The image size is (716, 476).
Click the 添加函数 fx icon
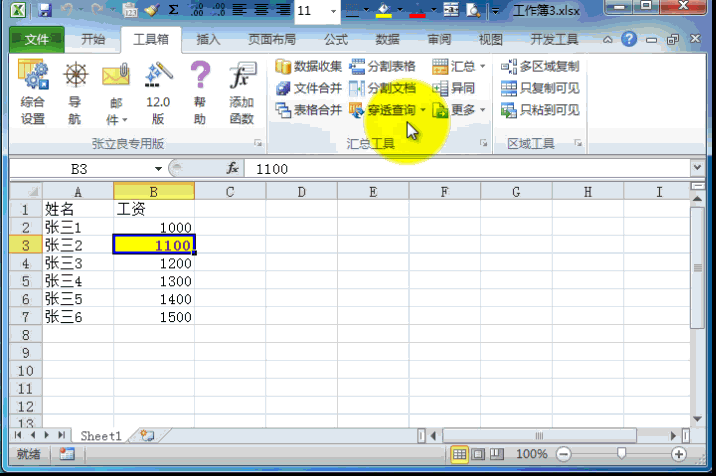click(241, 92)
